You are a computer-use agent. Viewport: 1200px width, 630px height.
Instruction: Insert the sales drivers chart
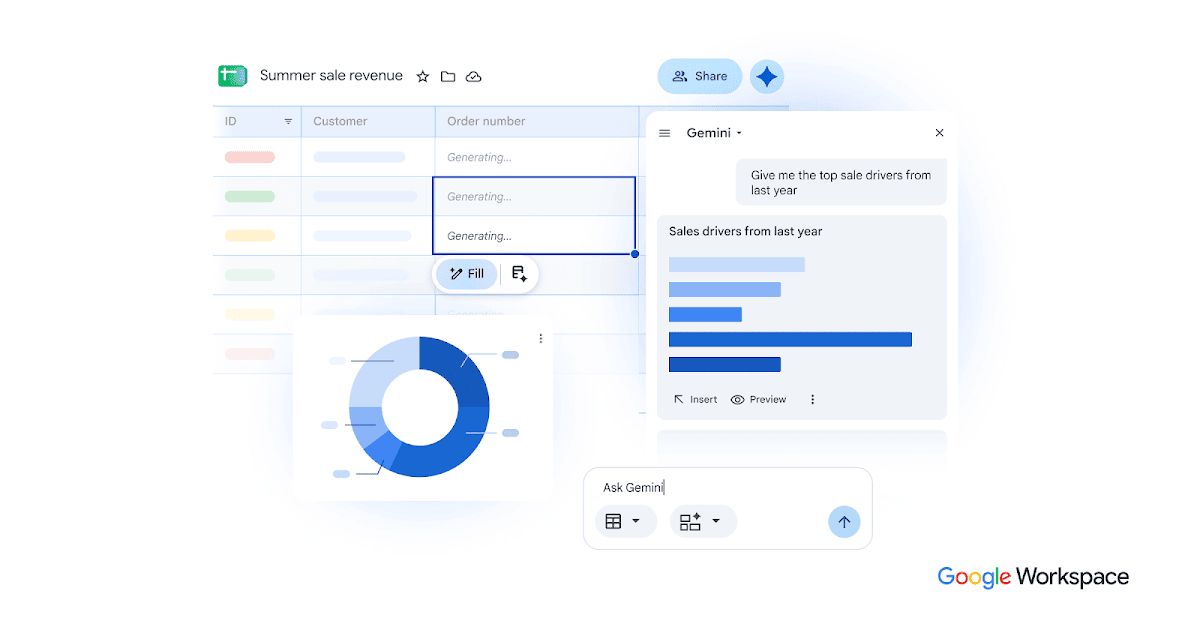tap(695, 399)
